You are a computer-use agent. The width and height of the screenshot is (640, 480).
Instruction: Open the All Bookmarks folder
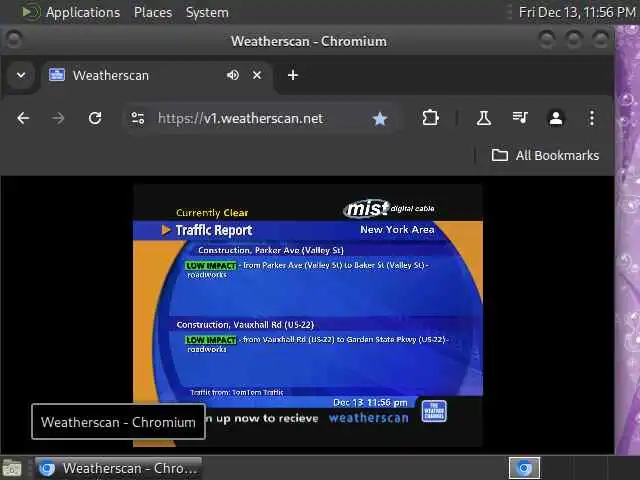546,156
